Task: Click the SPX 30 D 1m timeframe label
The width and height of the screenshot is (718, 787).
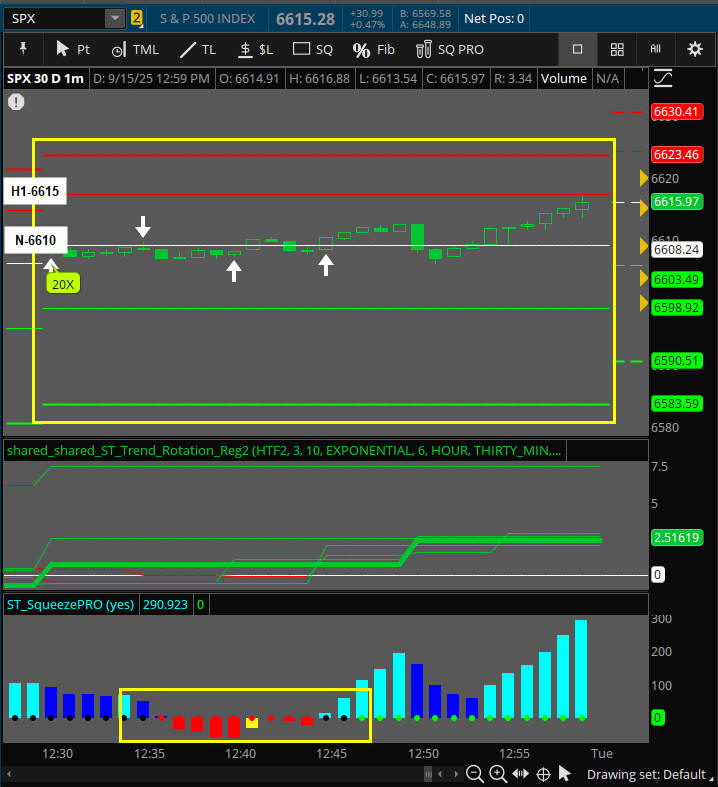Action: pos(45,78)
